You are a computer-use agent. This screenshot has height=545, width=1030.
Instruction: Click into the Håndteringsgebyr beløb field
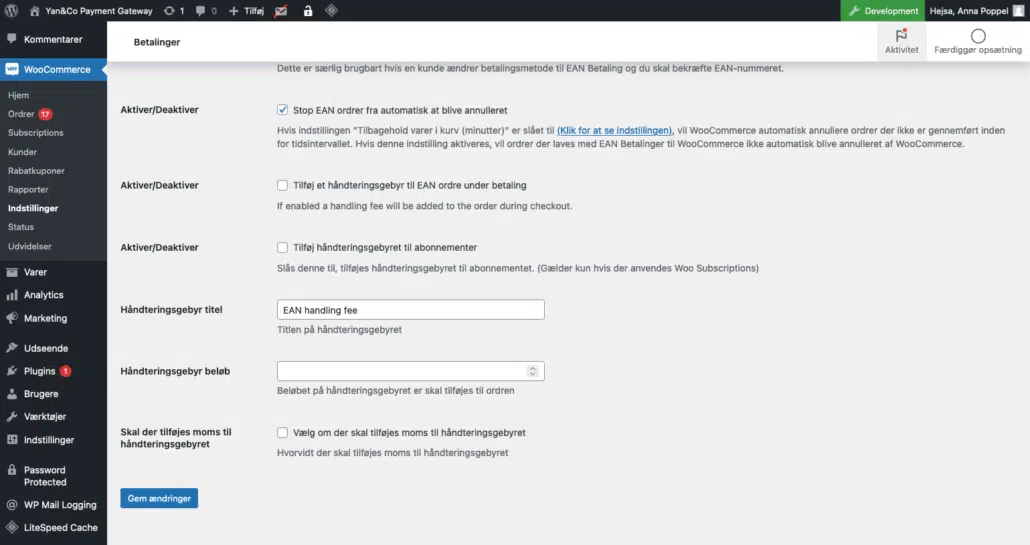(x=411, y=371)
